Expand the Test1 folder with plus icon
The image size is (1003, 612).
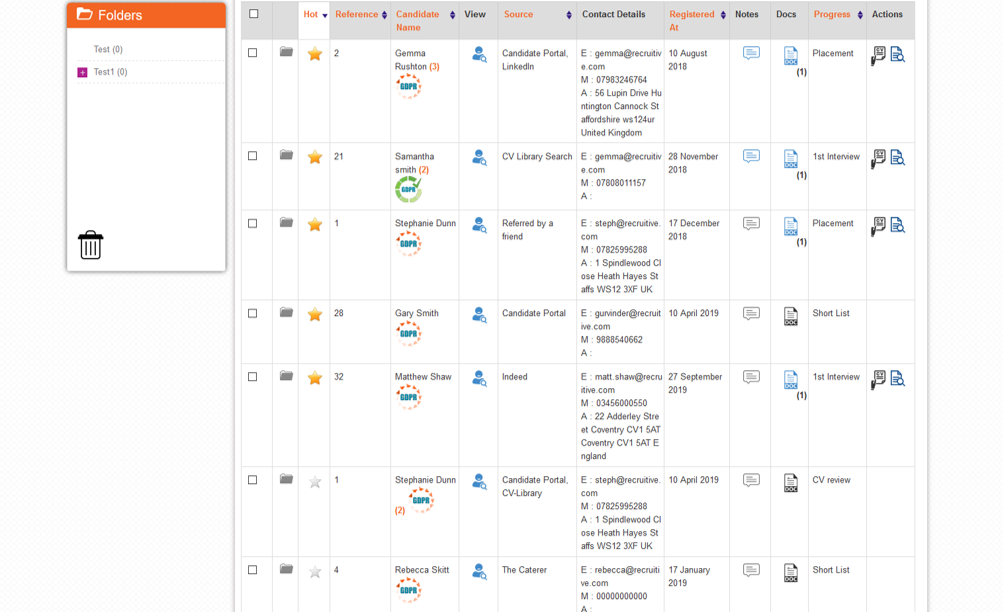click(x=82, y=72)
